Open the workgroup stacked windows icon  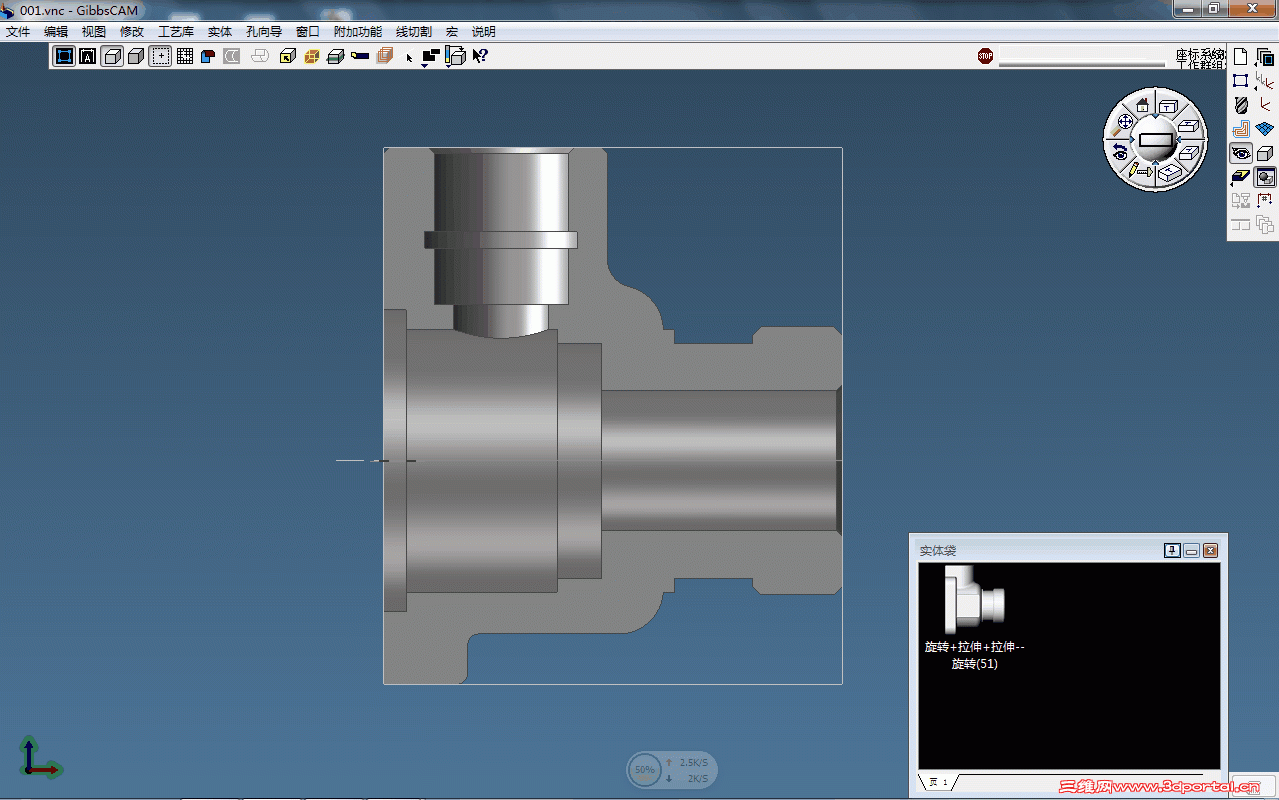(1265, 57)
